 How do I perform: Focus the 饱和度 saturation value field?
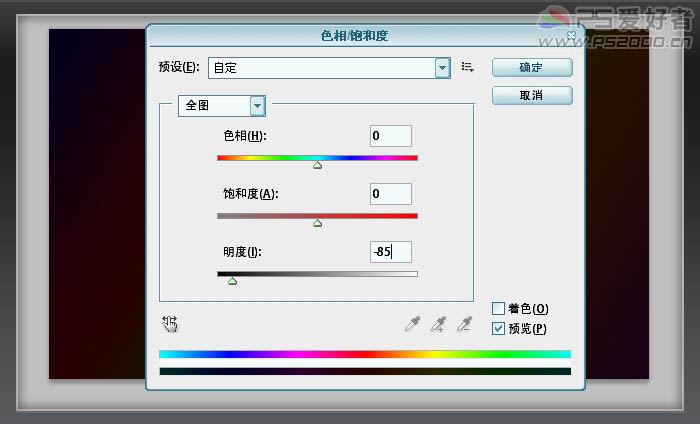click(x=390, y=194)
